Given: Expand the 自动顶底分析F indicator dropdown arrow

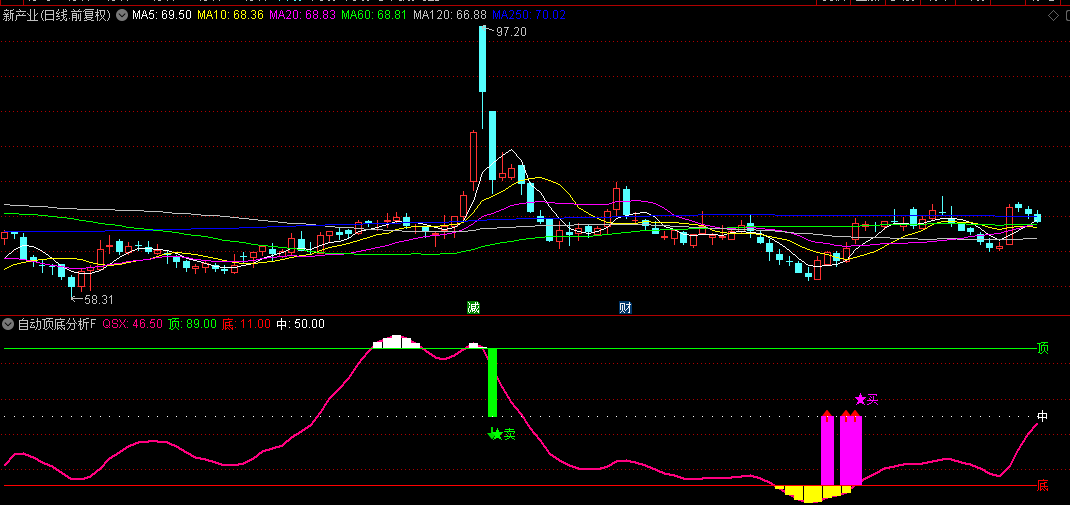Looking at the screenshot, I should tap(9, 324).
